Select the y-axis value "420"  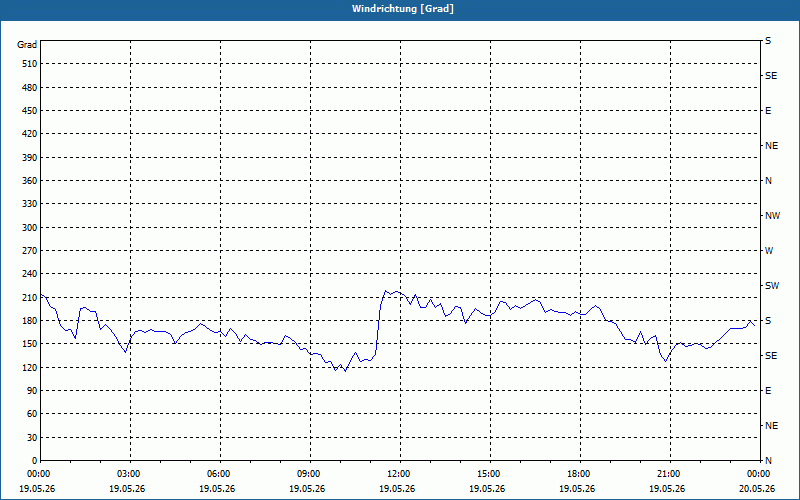point(30,134)
